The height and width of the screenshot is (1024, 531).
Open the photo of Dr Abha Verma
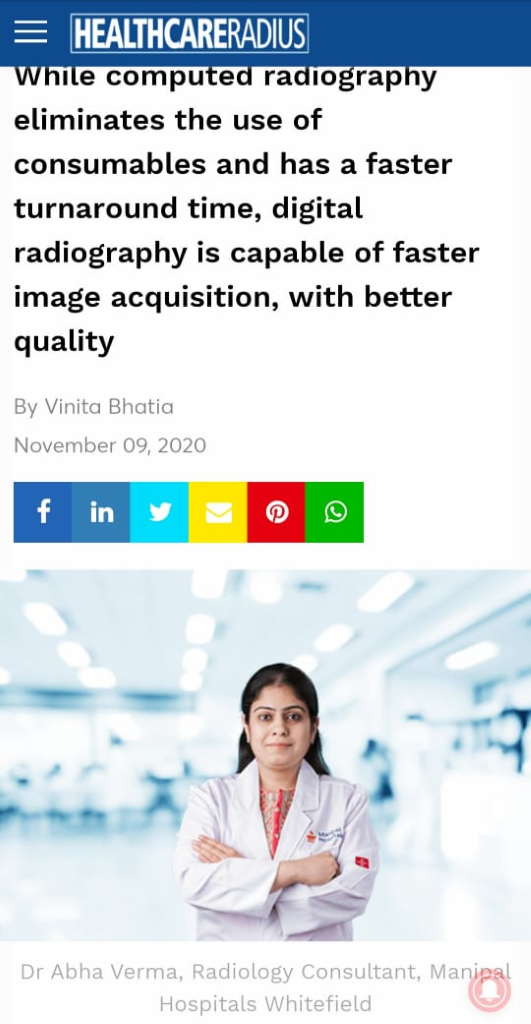click(x=265, y=755)
